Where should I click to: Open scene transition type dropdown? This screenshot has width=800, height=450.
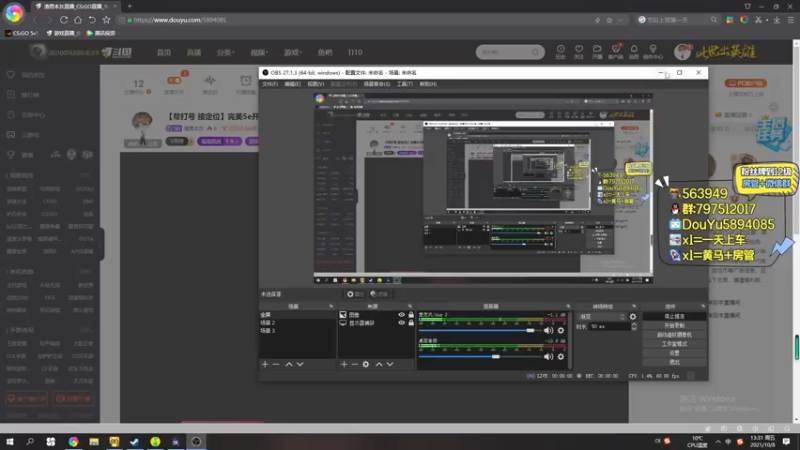point(602,317)
